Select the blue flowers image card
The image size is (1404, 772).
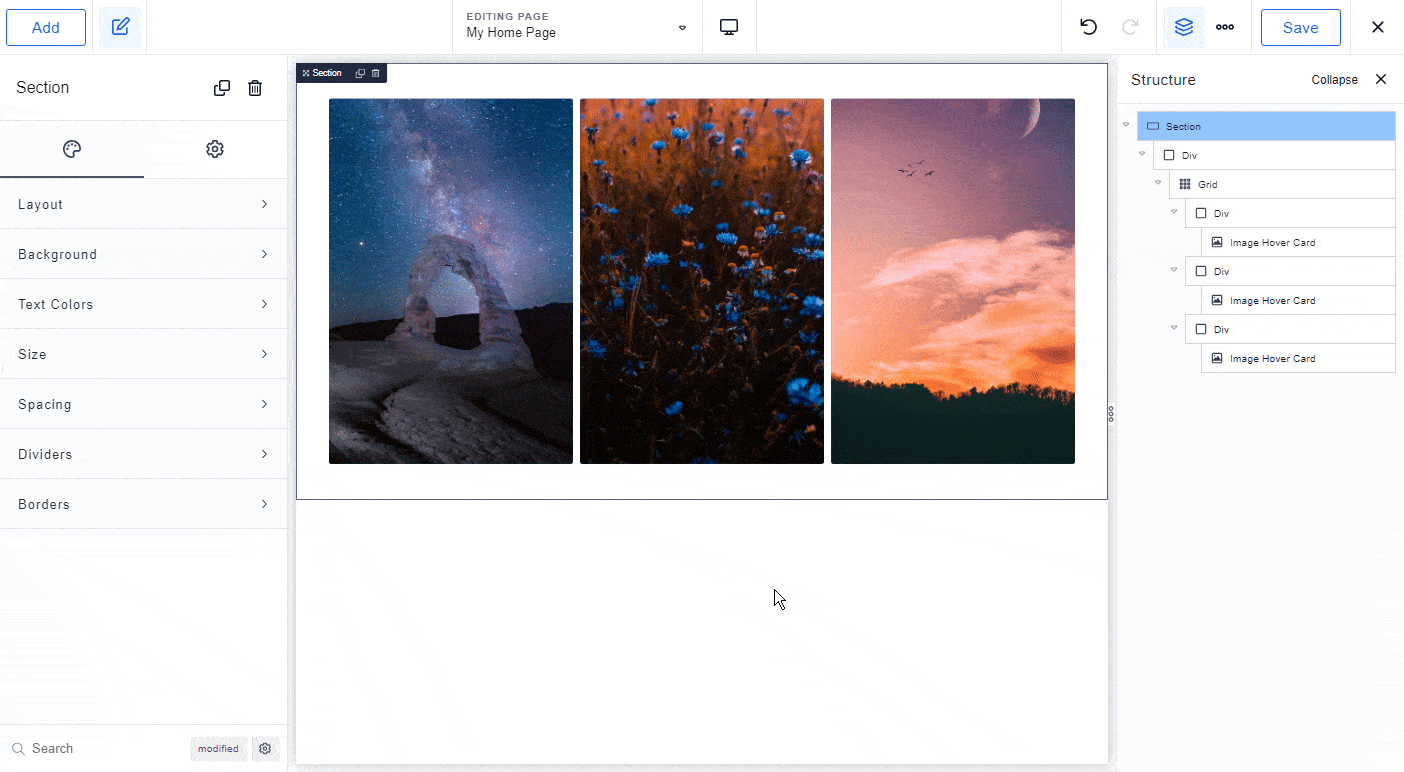pos(702,281)
